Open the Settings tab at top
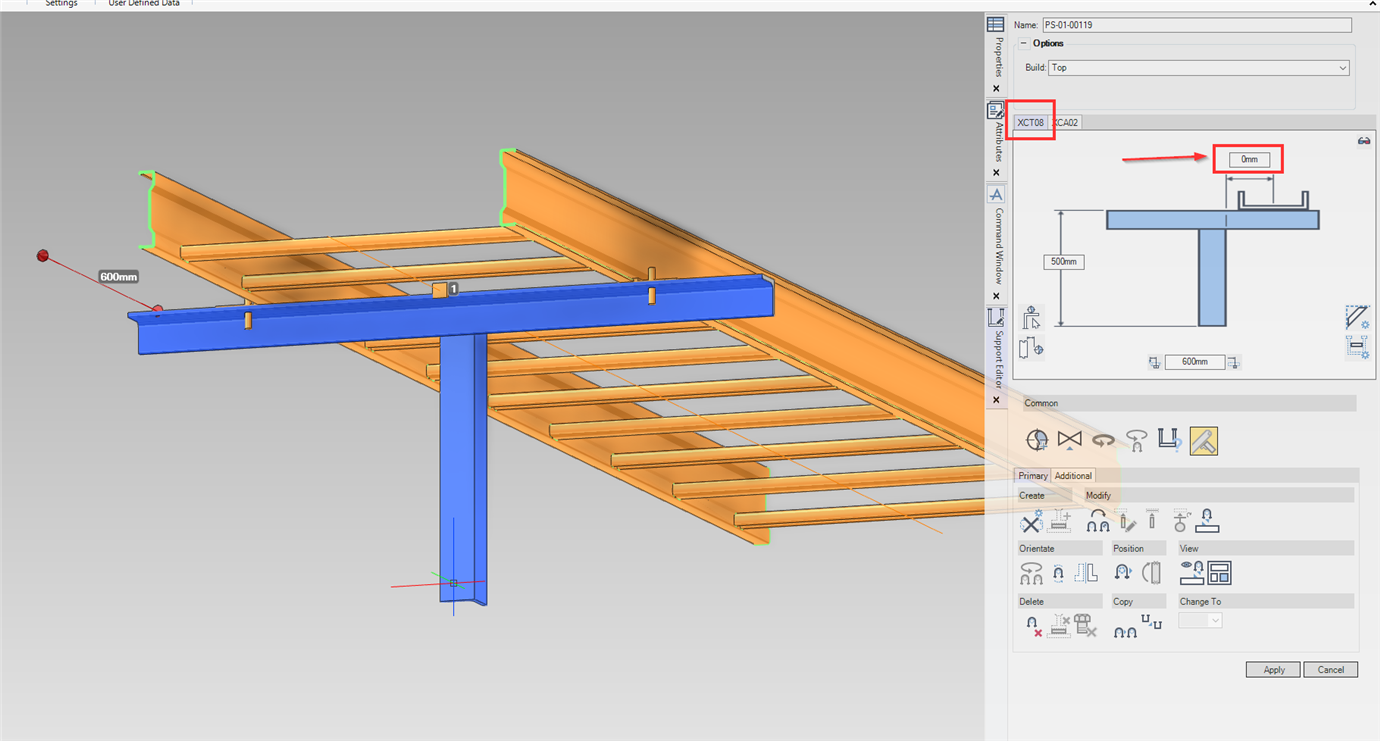Screen dimensions: 1380x741 coord(61,4)
